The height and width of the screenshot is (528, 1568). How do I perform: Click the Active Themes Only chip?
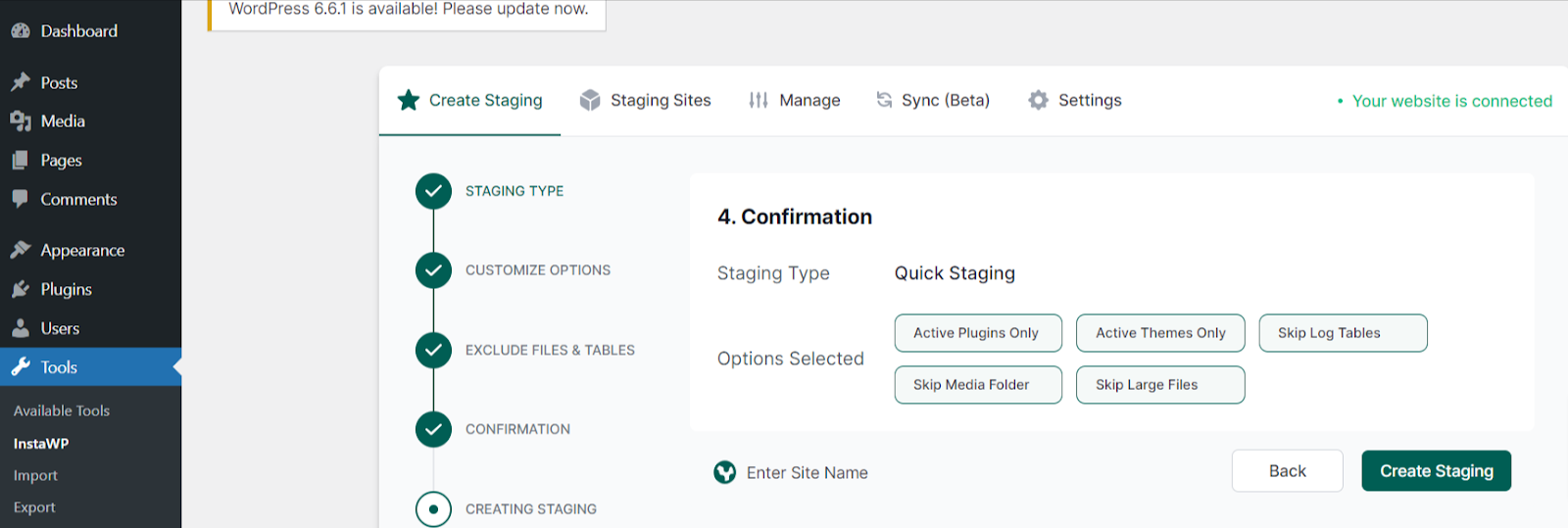pyautogui.click(x=1160, y=333)
